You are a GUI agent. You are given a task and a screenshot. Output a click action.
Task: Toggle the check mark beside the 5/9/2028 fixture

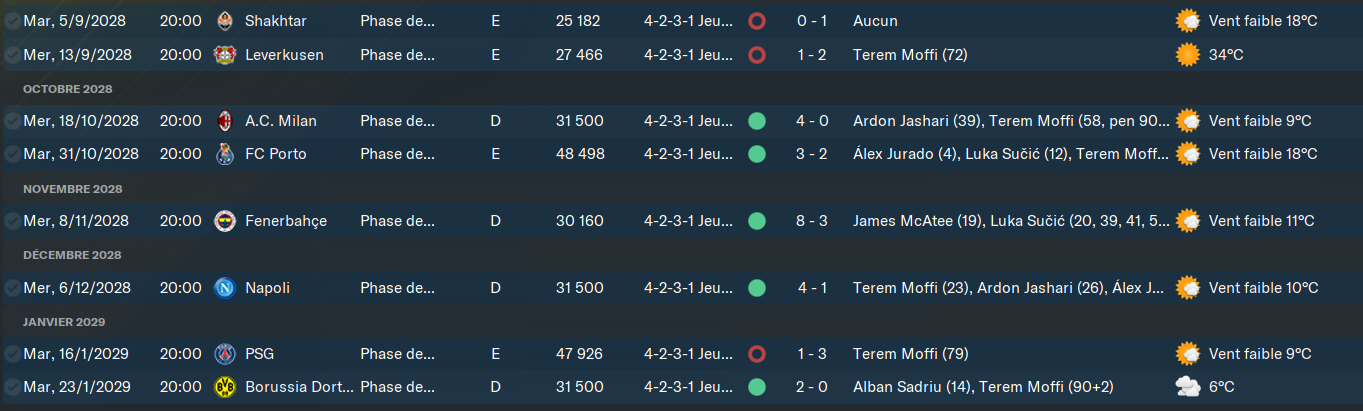12,21
